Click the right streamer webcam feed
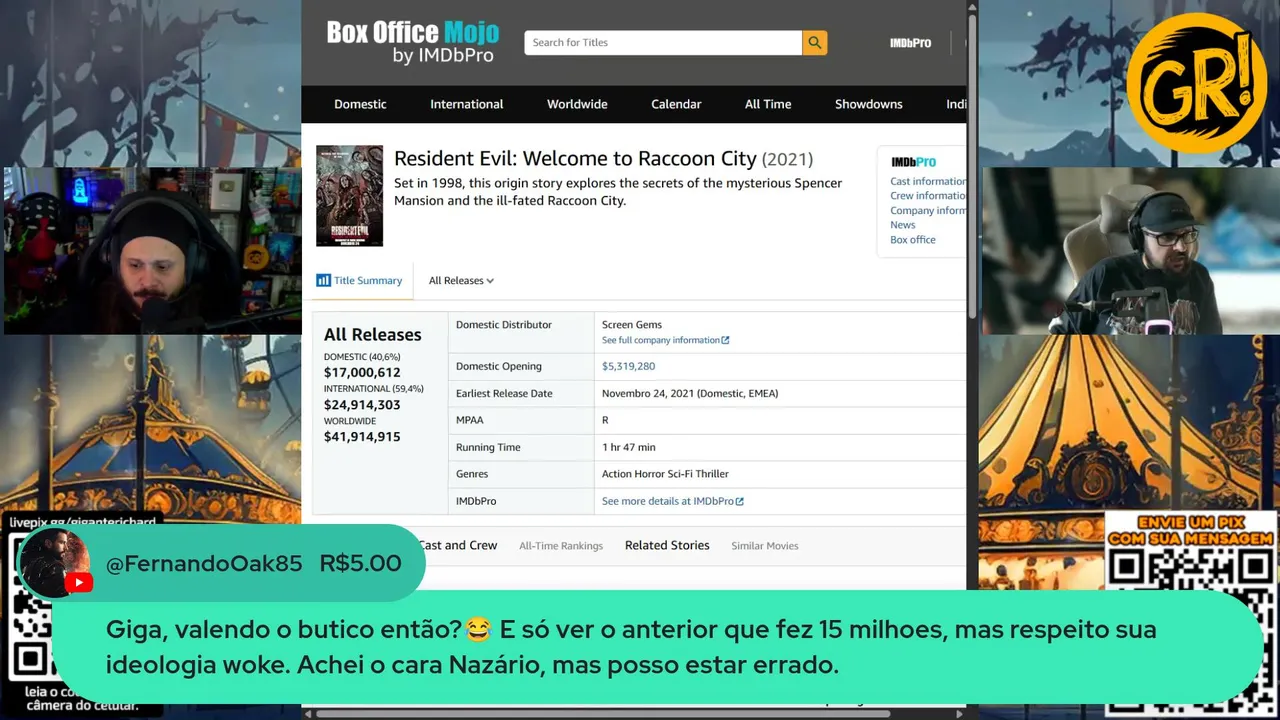Viewport: 1280px width, 720px height. click(x=1130, y=251)
